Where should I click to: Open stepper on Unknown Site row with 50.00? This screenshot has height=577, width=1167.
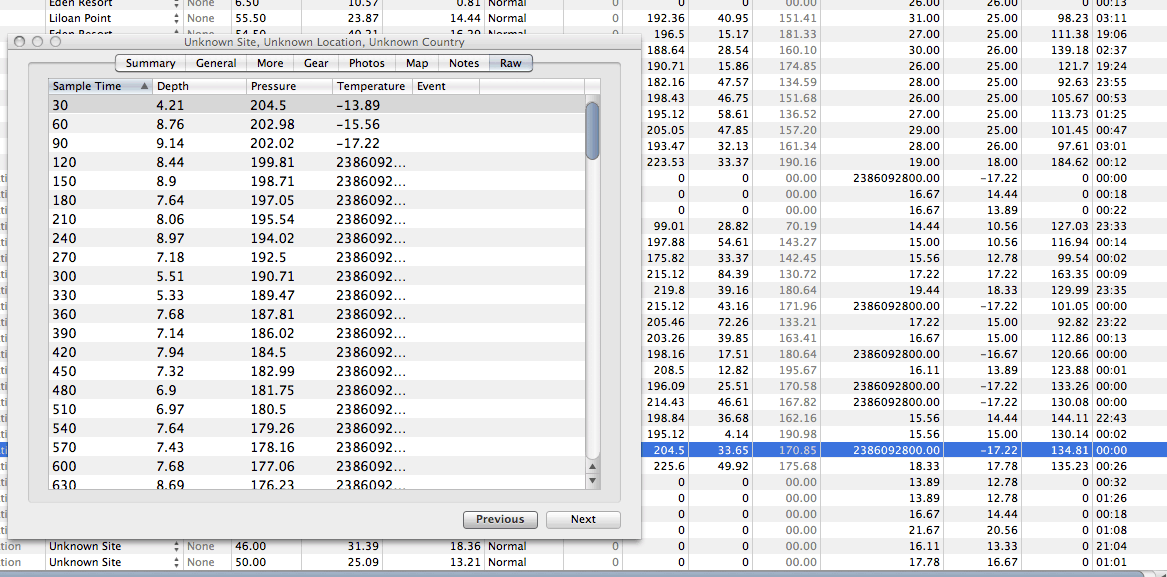(x=177, y=562)
